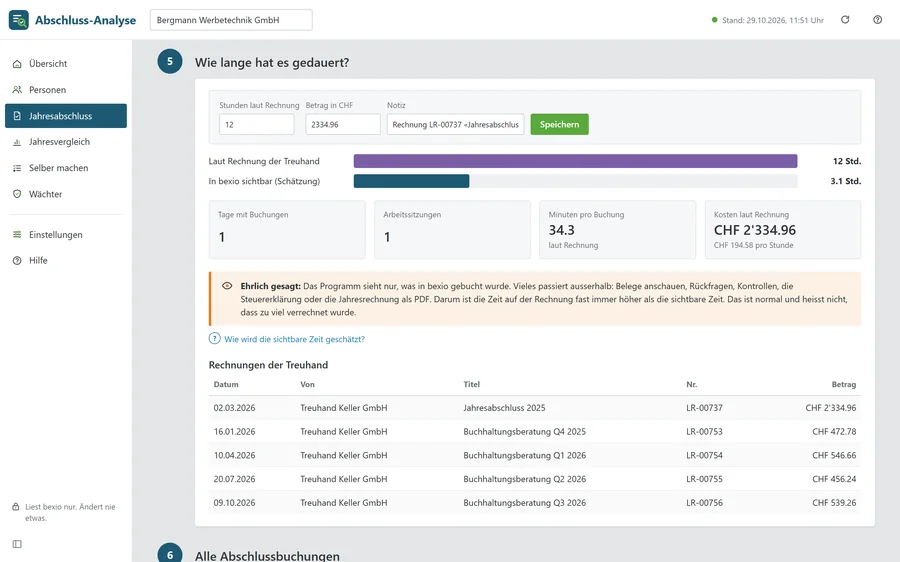
Task: Click the Betrag column header
Action: click(844, 385)
